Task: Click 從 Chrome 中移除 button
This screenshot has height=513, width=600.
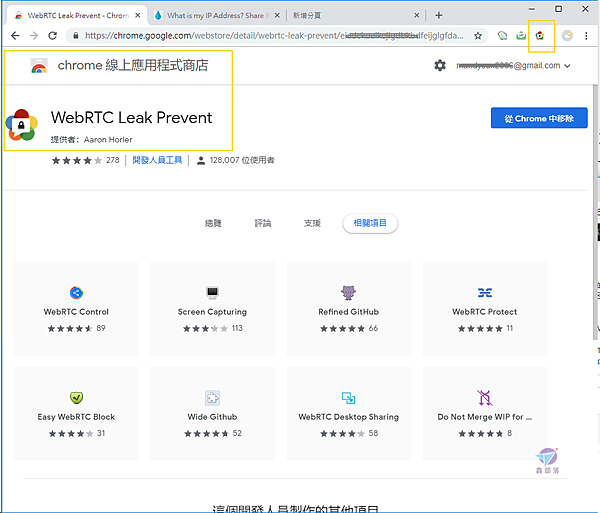Action: [539, 118]
